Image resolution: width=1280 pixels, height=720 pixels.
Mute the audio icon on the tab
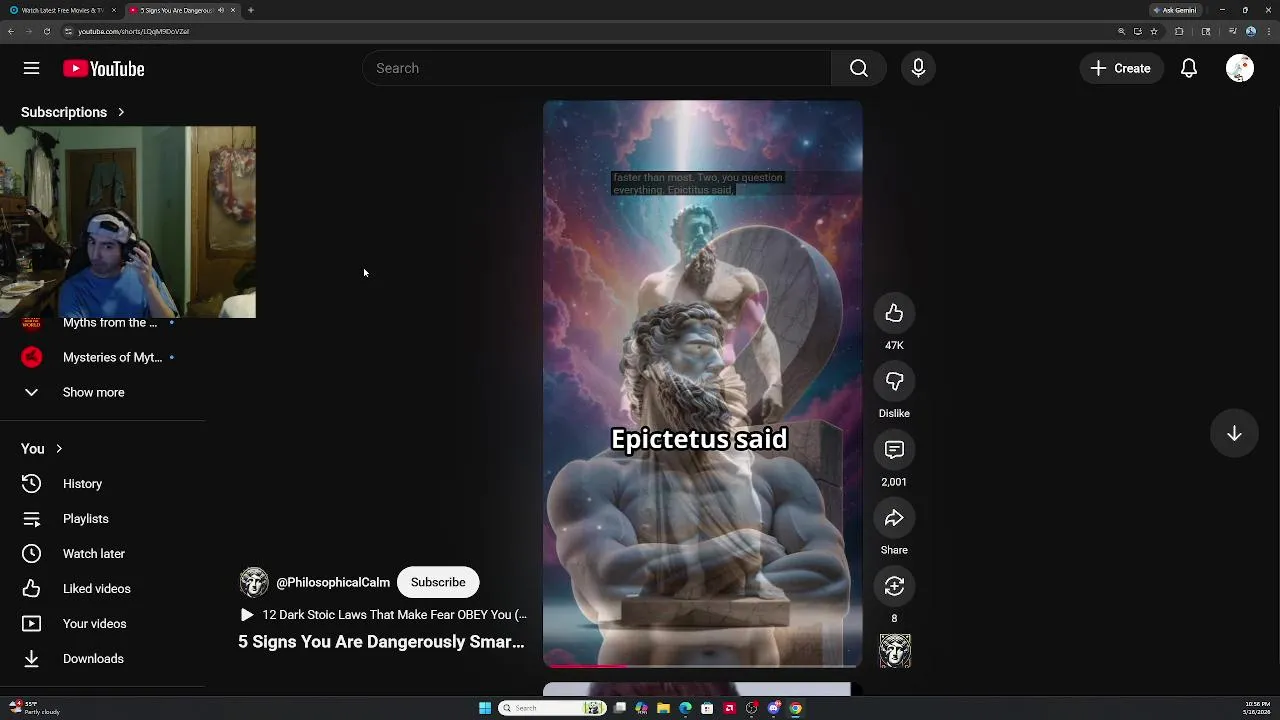click(221, 10)
